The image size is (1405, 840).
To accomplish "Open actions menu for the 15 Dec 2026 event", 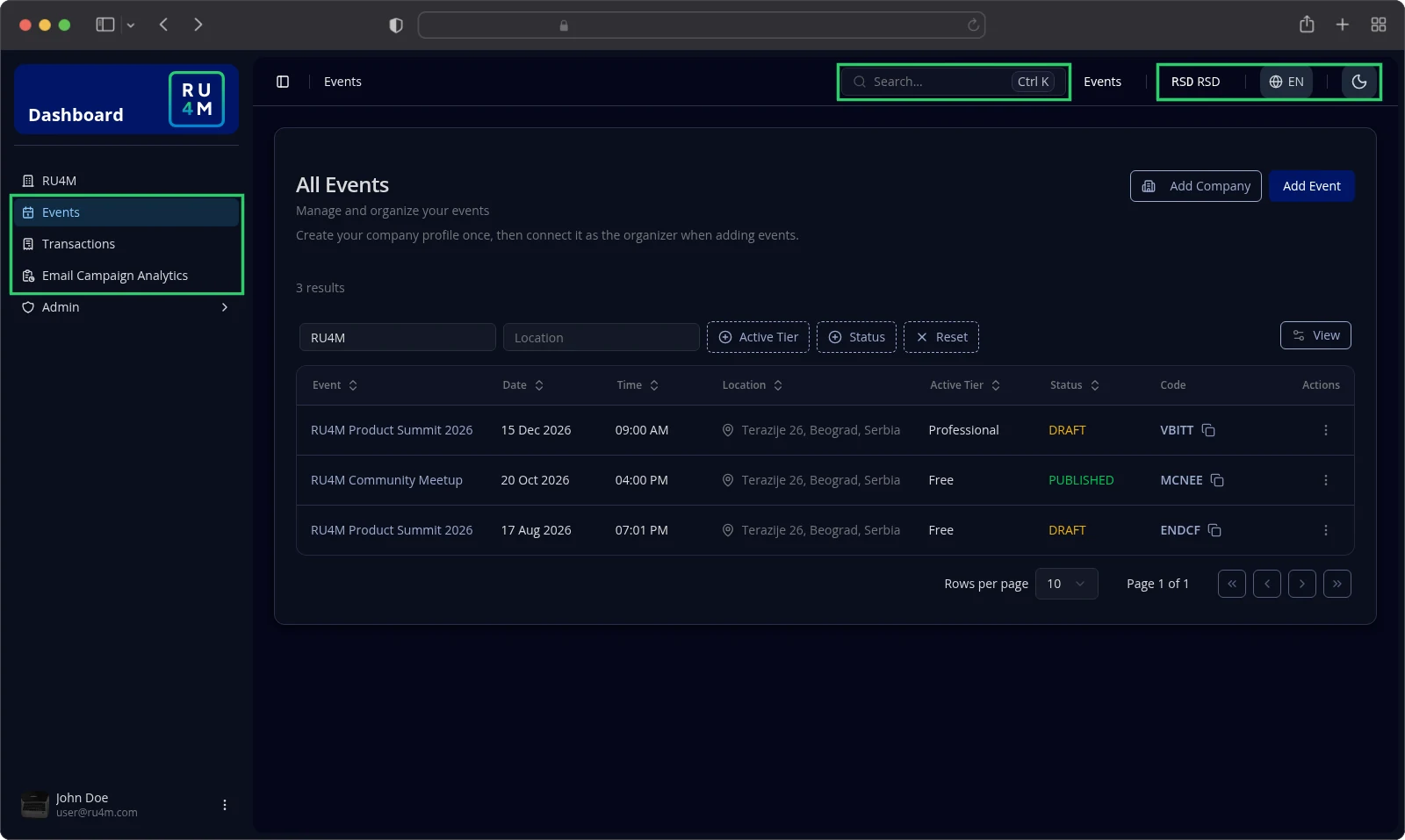I will [1326, 430].
